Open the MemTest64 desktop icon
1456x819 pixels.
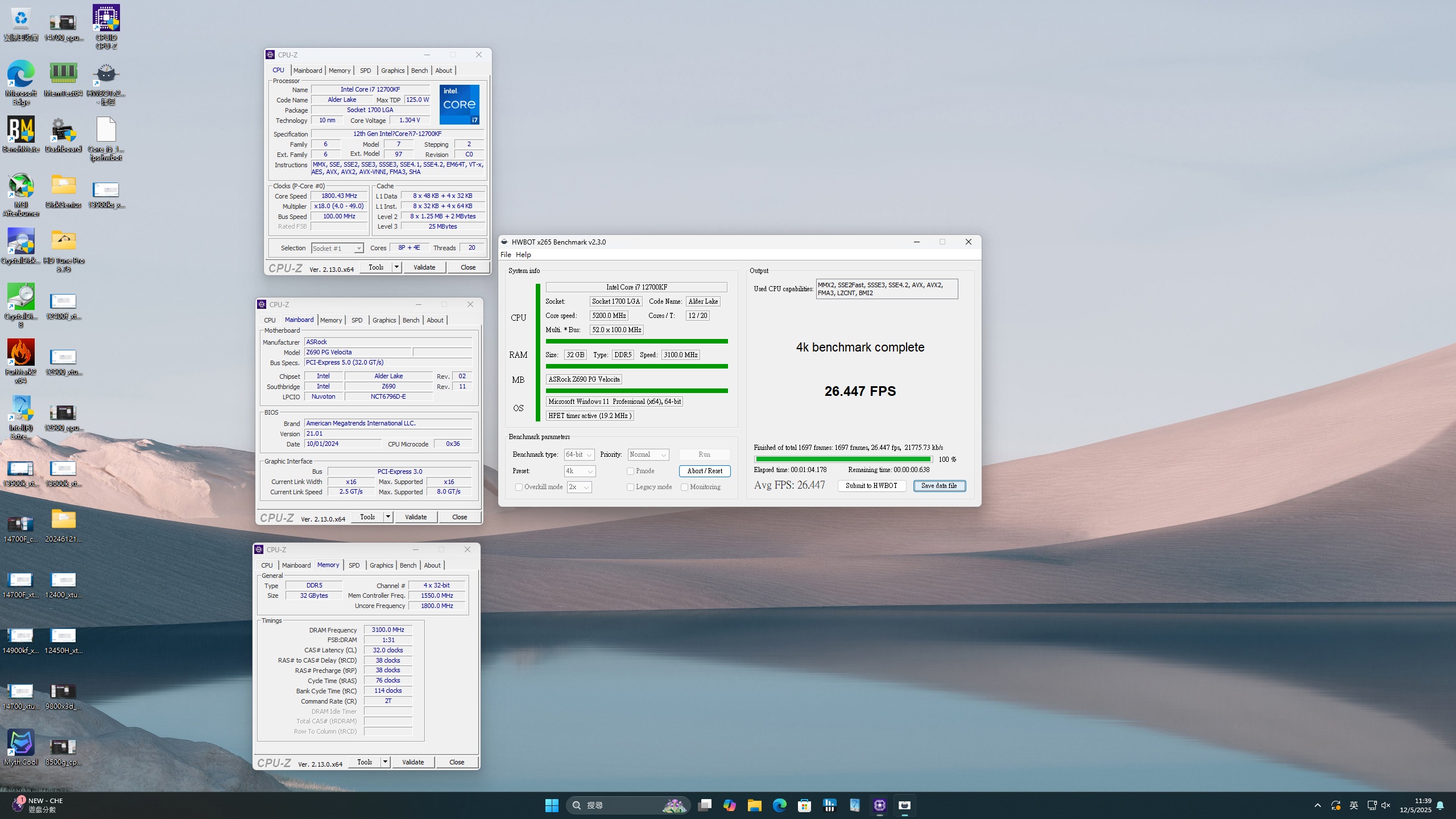click(x=63, y=78)
